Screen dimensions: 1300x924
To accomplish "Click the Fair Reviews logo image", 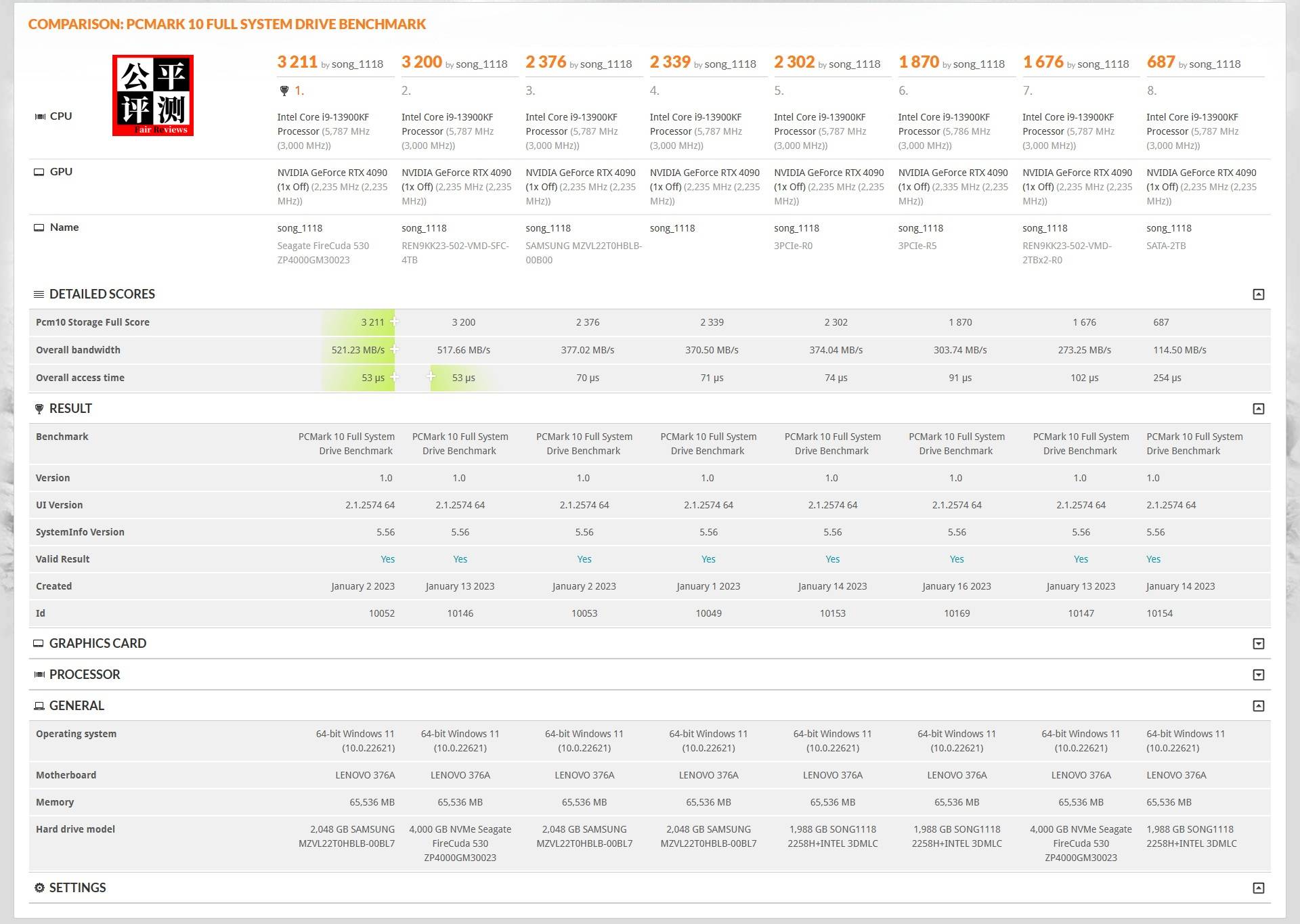I will pos(153,95).
